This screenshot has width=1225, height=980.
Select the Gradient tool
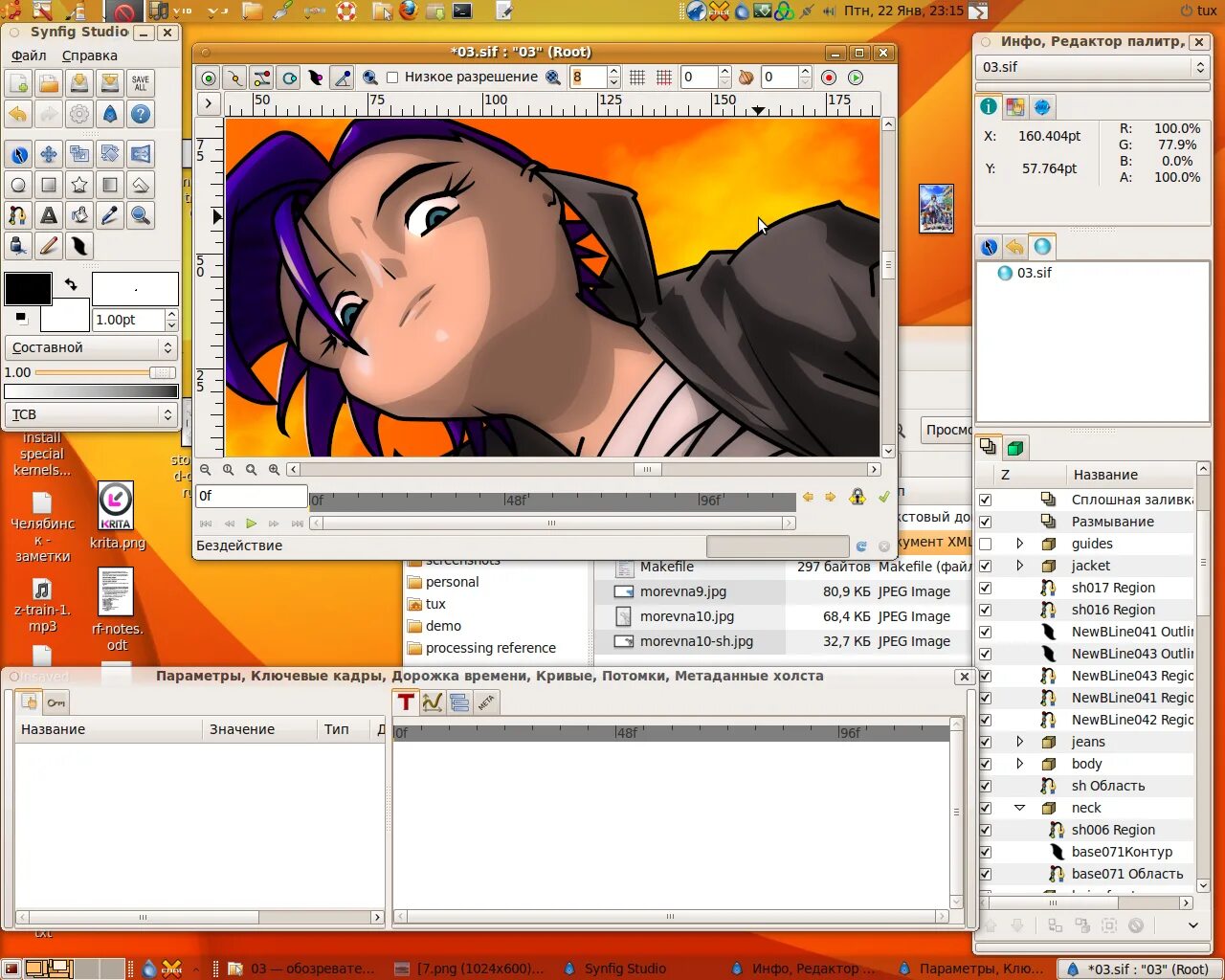[110, 185]
